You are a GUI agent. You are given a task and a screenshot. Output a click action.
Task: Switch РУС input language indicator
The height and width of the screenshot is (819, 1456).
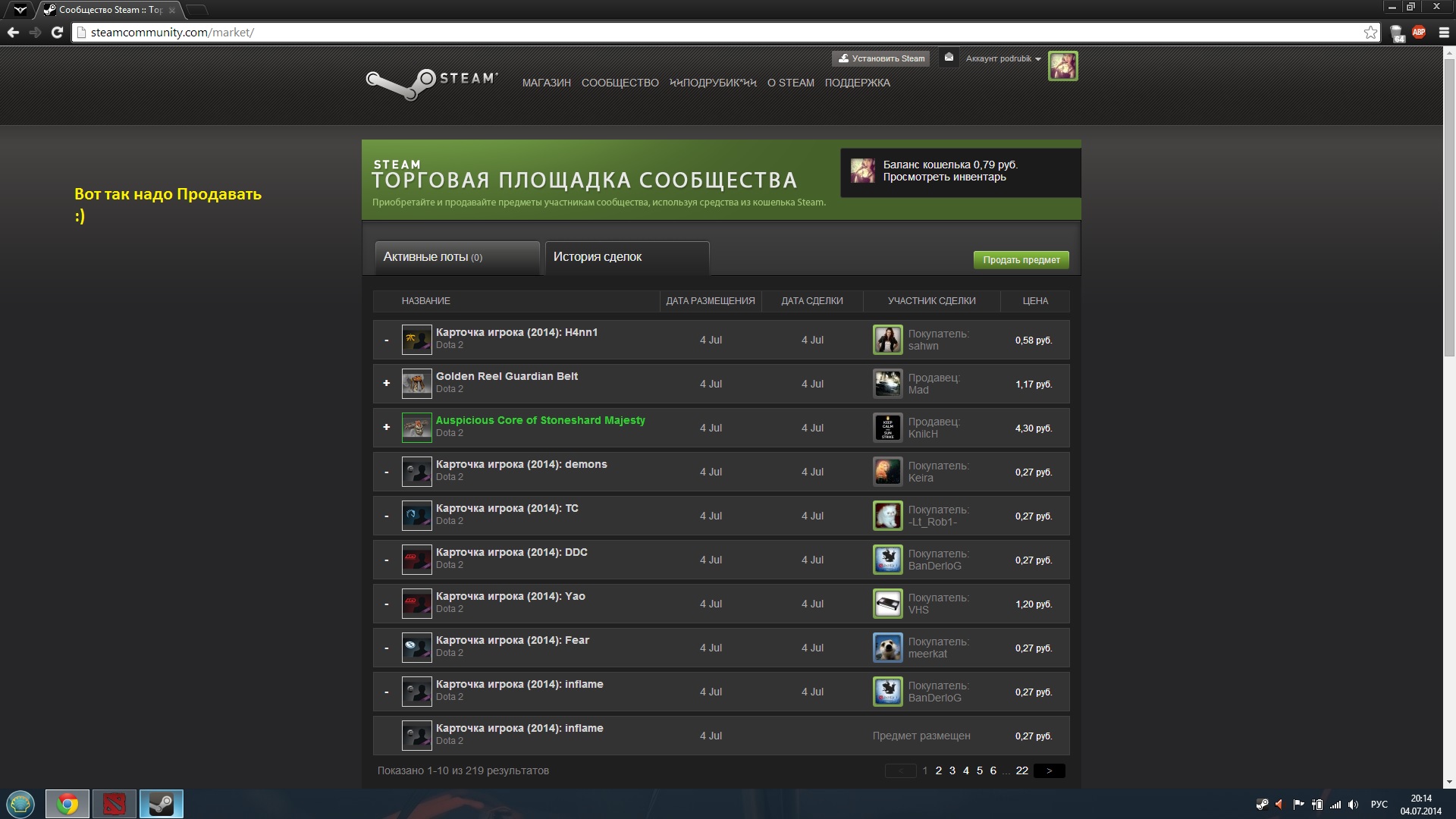tap(1379, 805)
